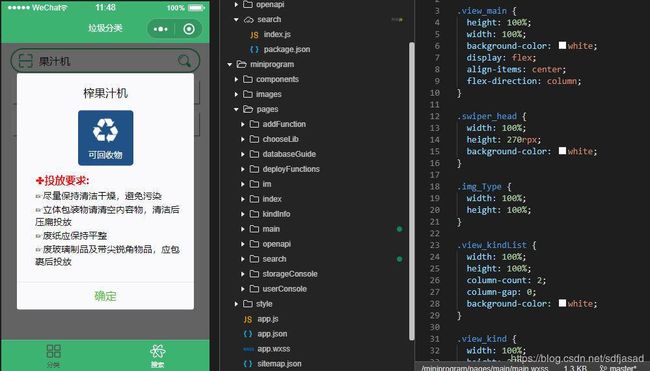
Task: Click the braces icon beside package.json
Action: [x=254, y=49]
